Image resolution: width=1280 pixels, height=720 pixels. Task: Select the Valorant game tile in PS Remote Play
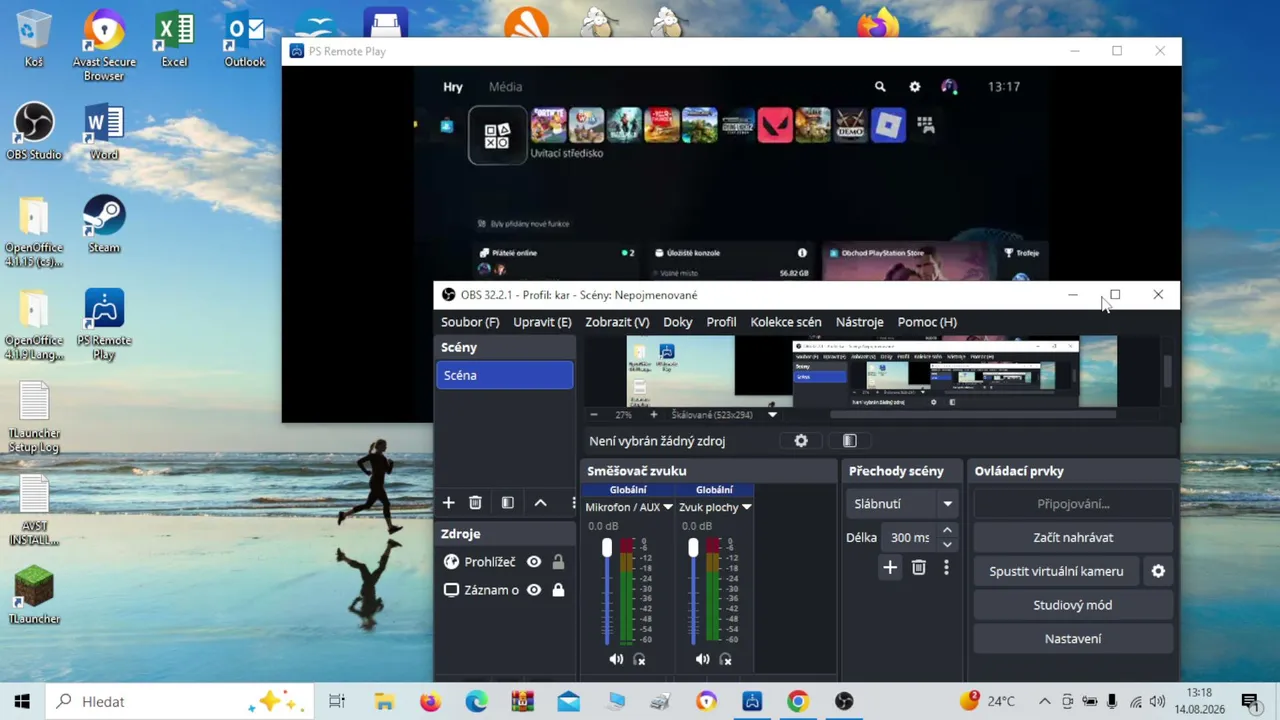[x=775, y=125]
